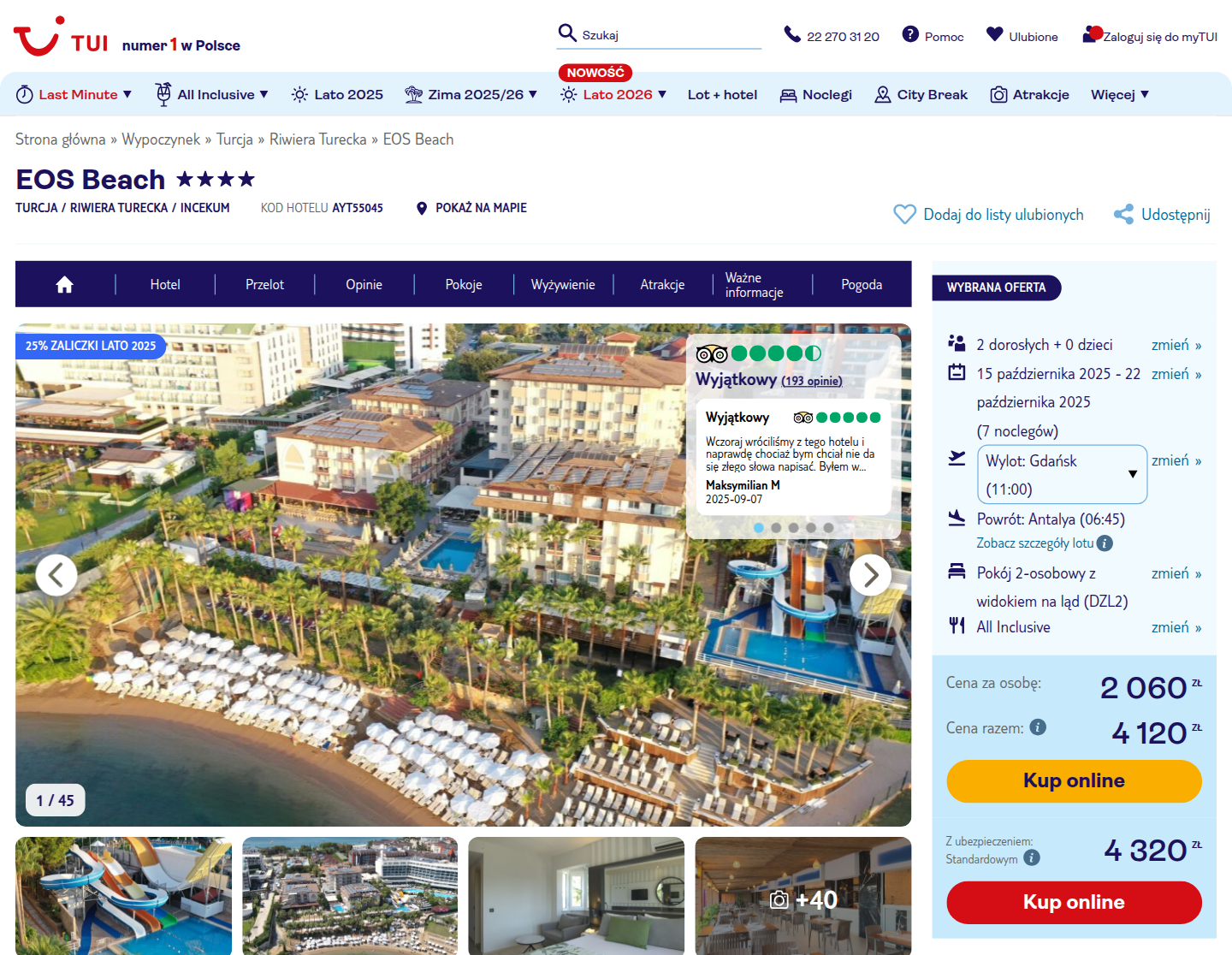Open the 193 opinie link

coord(811,381)
